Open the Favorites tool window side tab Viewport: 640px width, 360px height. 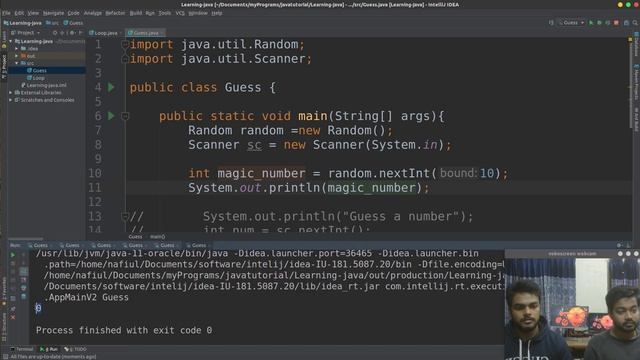pos(4,291)
